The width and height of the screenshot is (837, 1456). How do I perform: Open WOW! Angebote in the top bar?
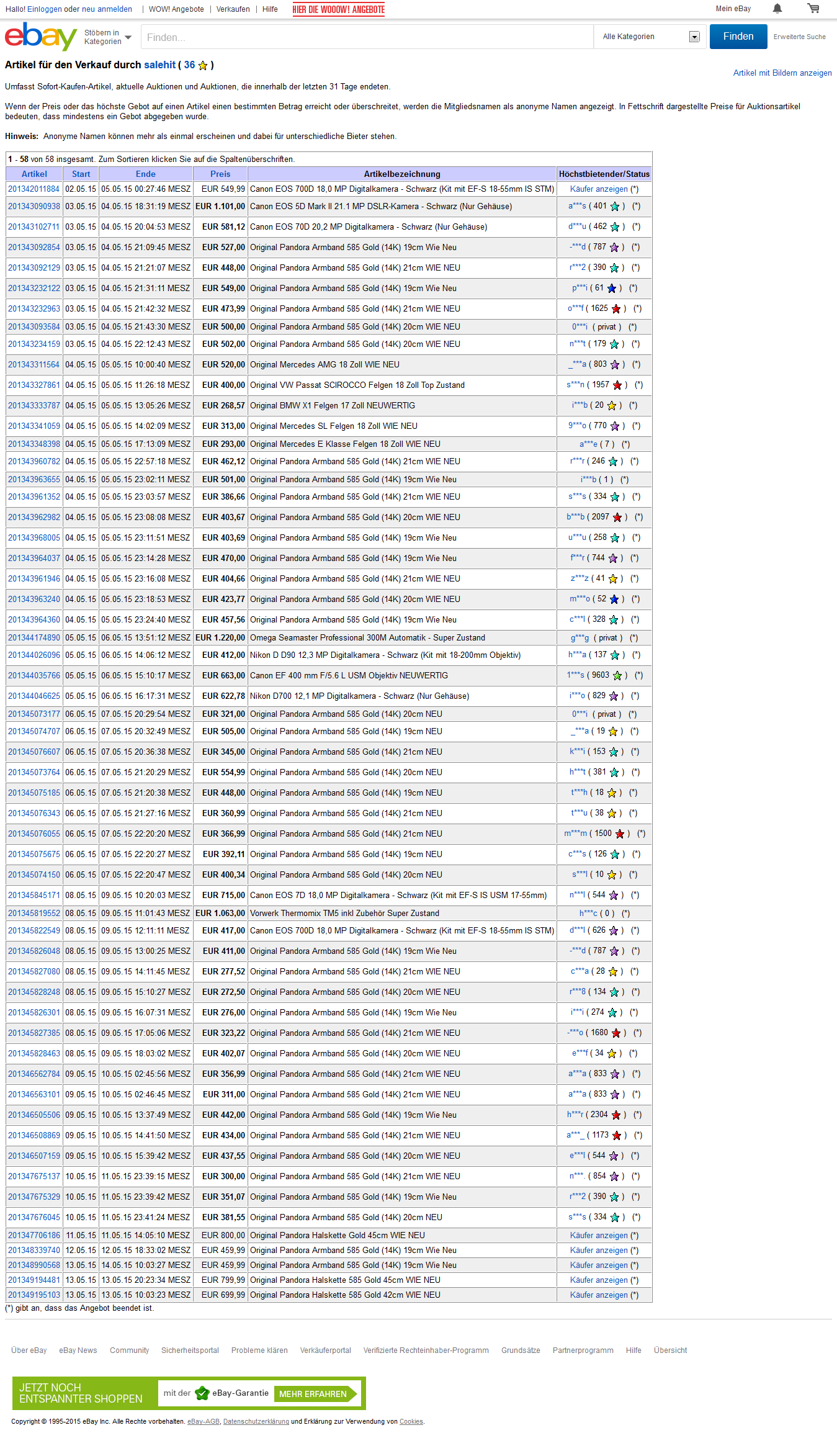(x=176, y=9)
